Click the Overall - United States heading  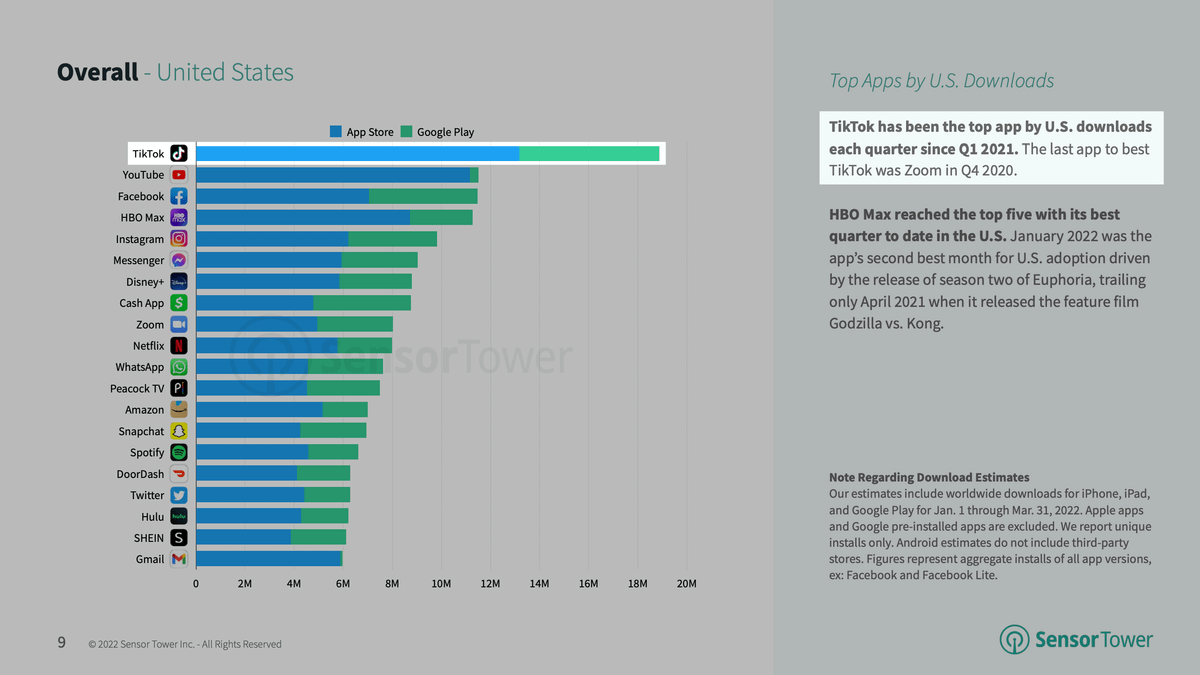[175, 73]
